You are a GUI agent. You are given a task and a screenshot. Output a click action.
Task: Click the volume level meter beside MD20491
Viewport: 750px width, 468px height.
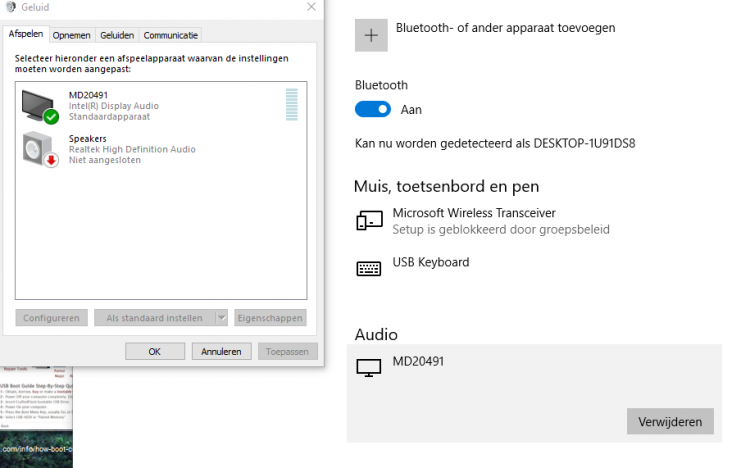pos(292,104)
